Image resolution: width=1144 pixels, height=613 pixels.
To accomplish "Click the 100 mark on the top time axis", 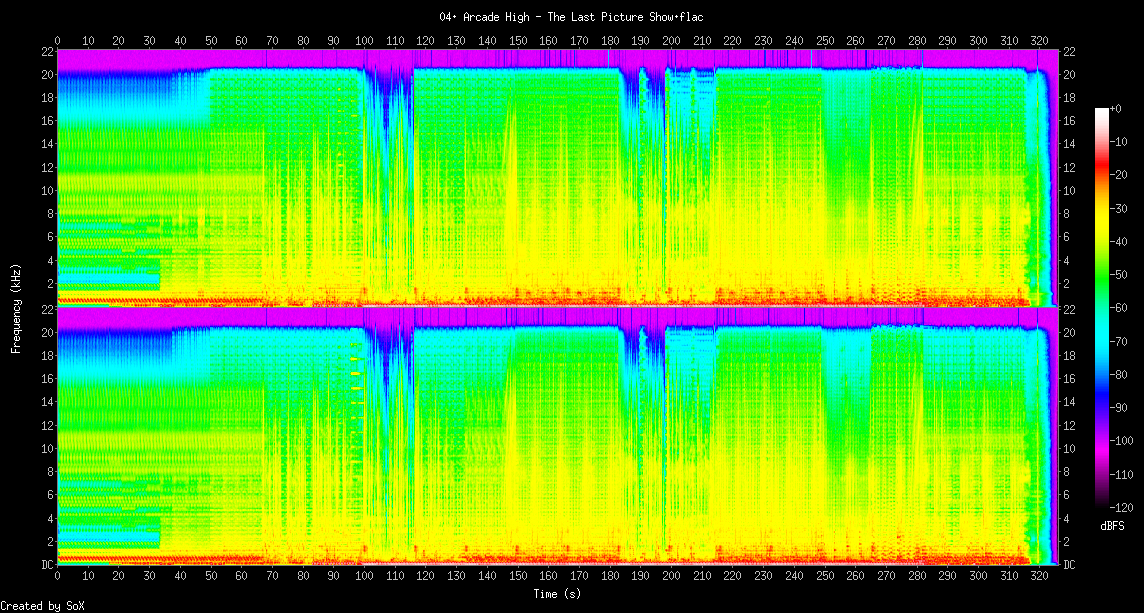I will (364, 41).
